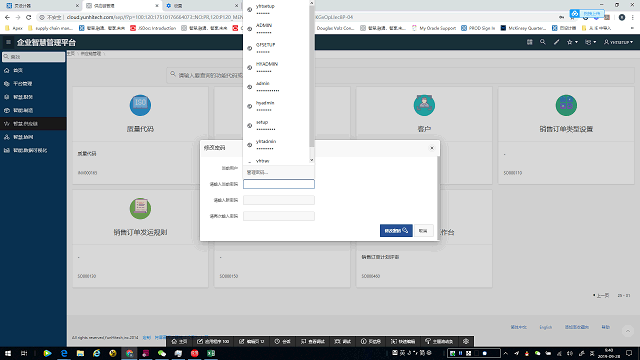This screenshot has width=640, height=360.
Task: Click the sales order shipping rule card icon
Action: coord(140,209)
